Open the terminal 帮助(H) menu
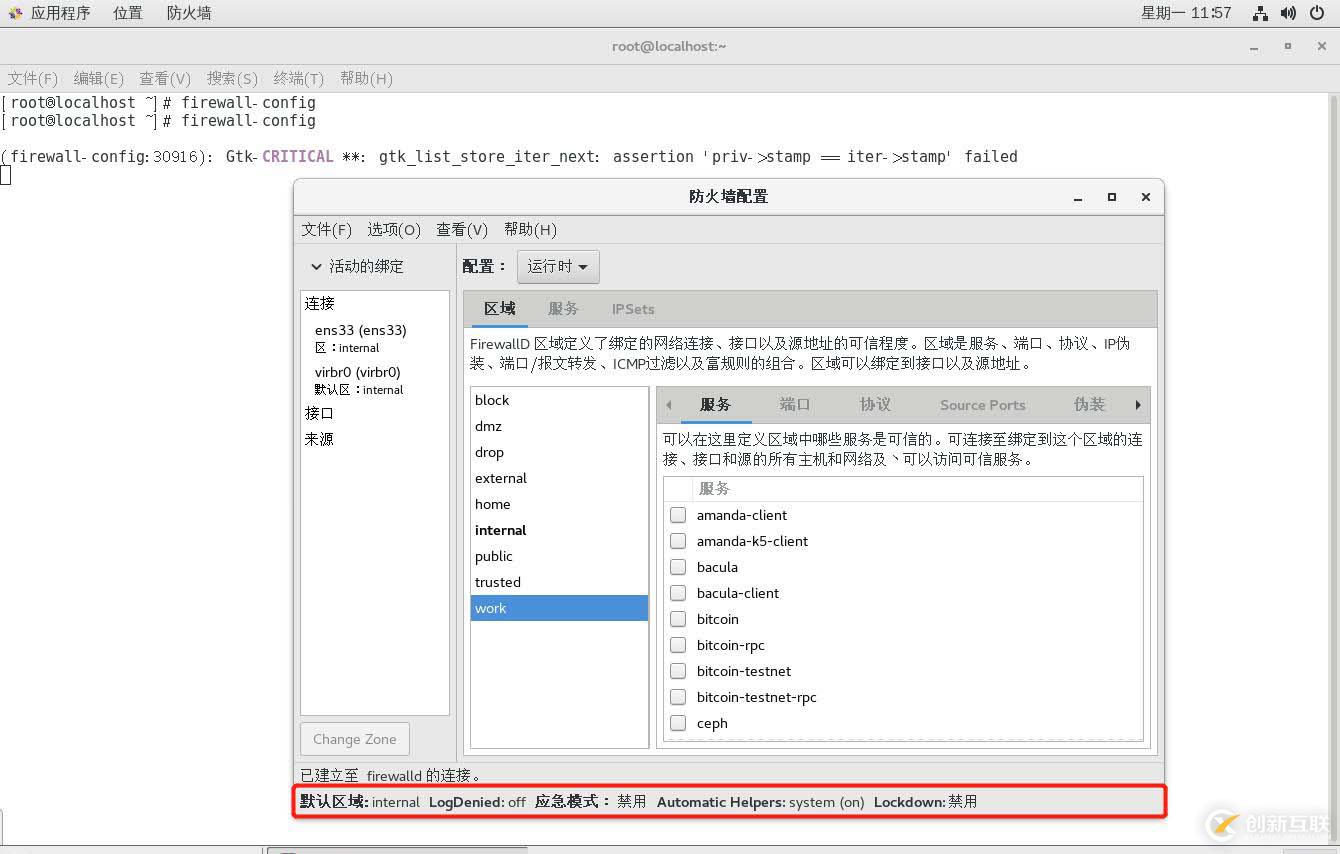 click(x=366, y=78)
